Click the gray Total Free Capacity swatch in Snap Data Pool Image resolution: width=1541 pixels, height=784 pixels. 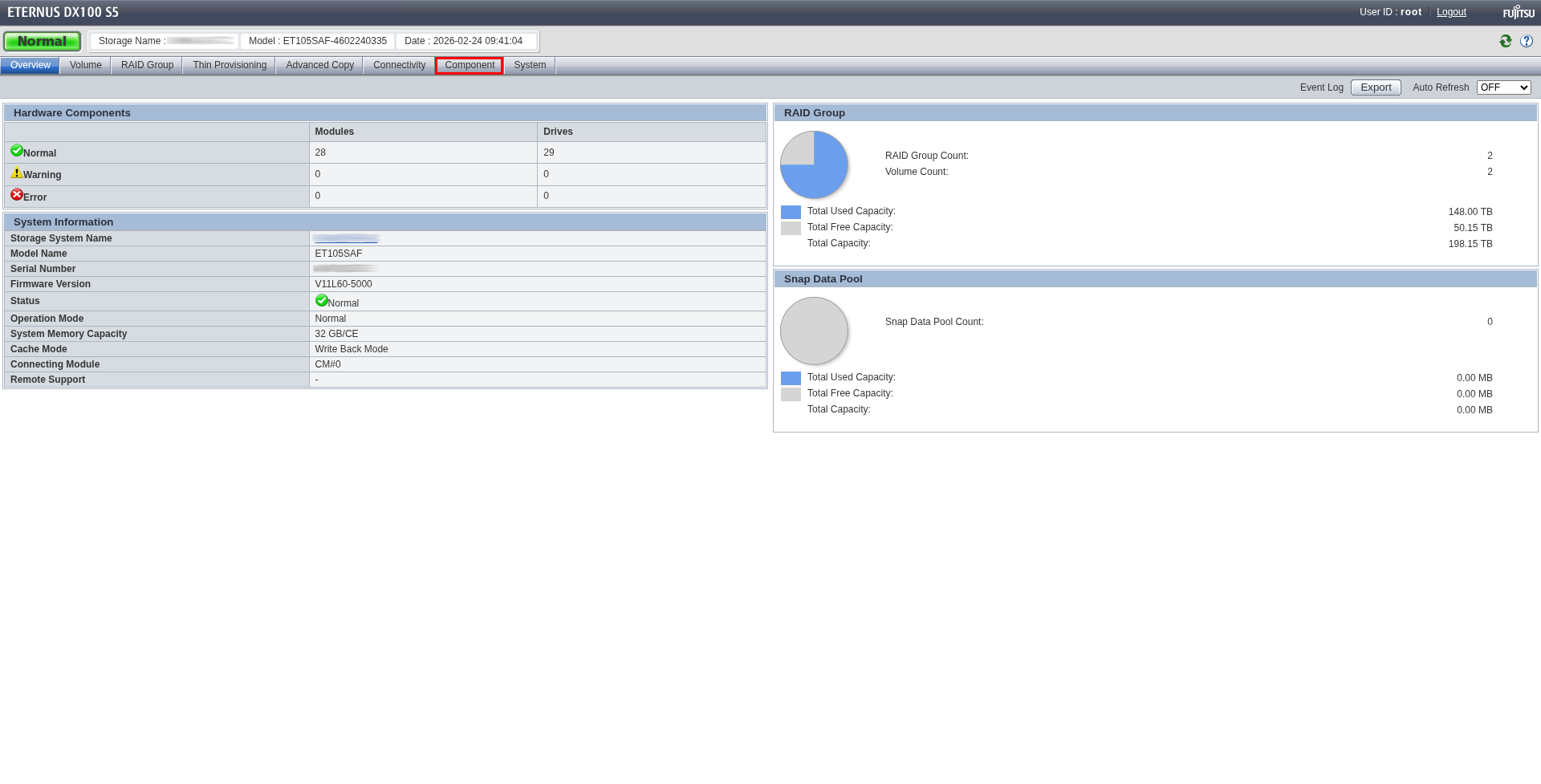[791, 394]
